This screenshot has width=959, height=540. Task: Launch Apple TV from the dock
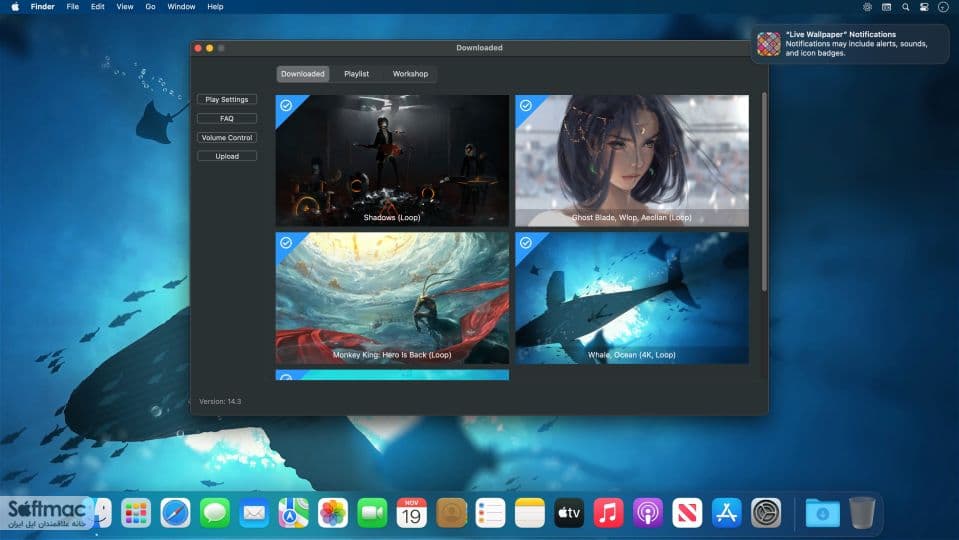pyautogui.click(x=569, y=512)
